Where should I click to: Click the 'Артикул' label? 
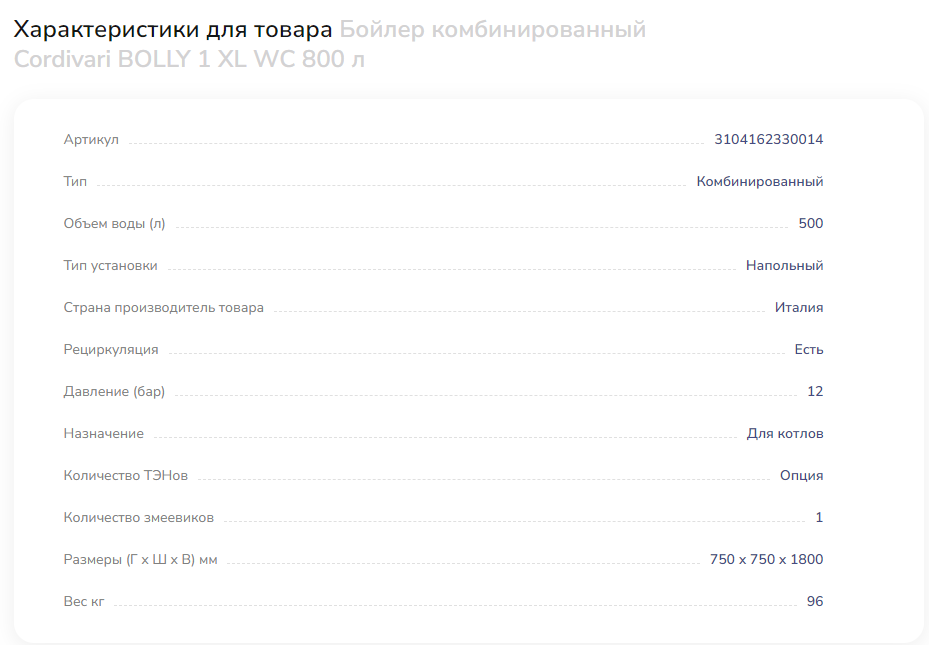coord(91,140)
